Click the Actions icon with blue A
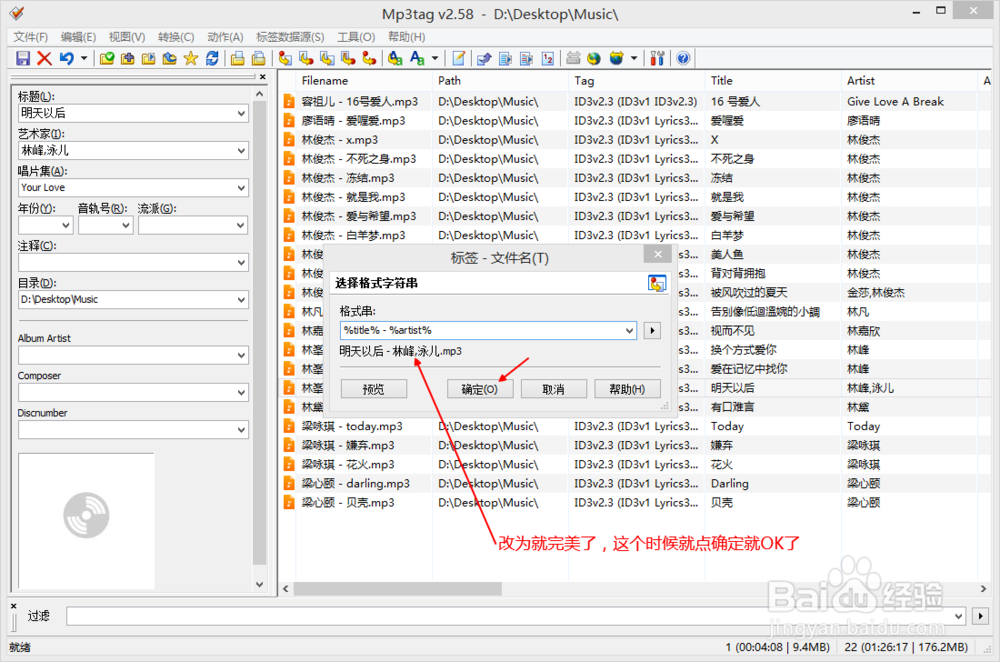 click(x=395, y=59)
